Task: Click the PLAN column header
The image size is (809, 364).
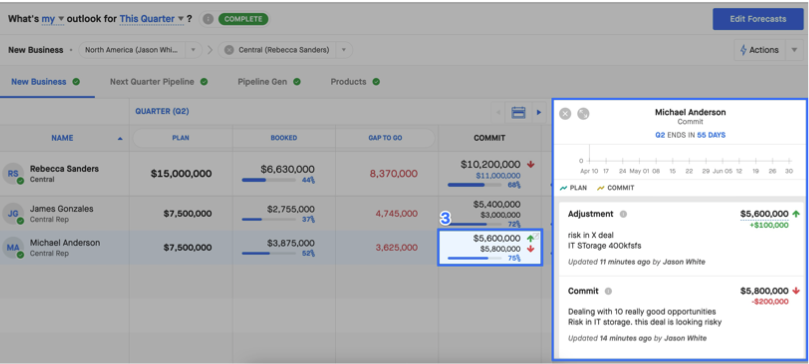Action: click(x=181, y=138)
